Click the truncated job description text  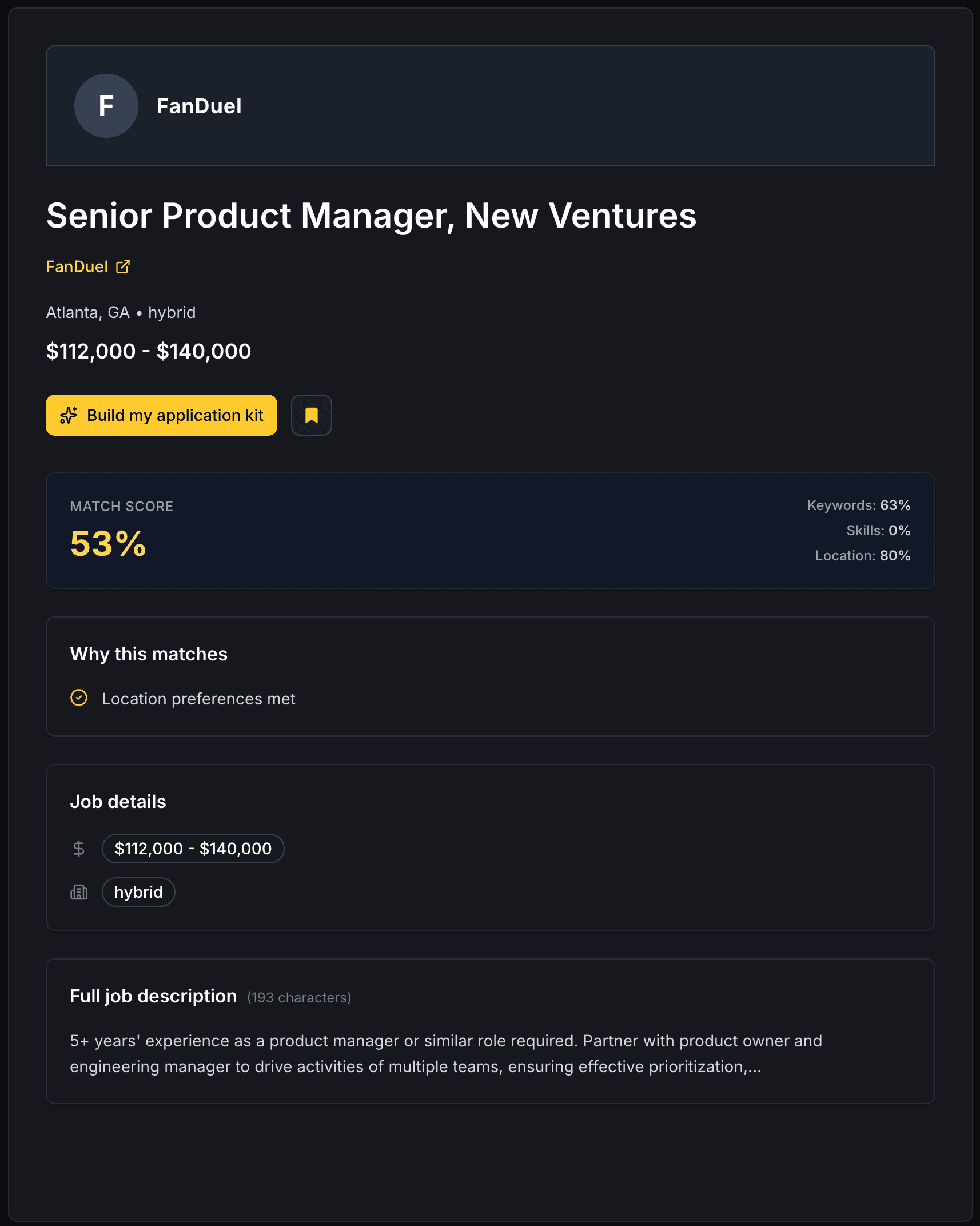pos(445,1053)
